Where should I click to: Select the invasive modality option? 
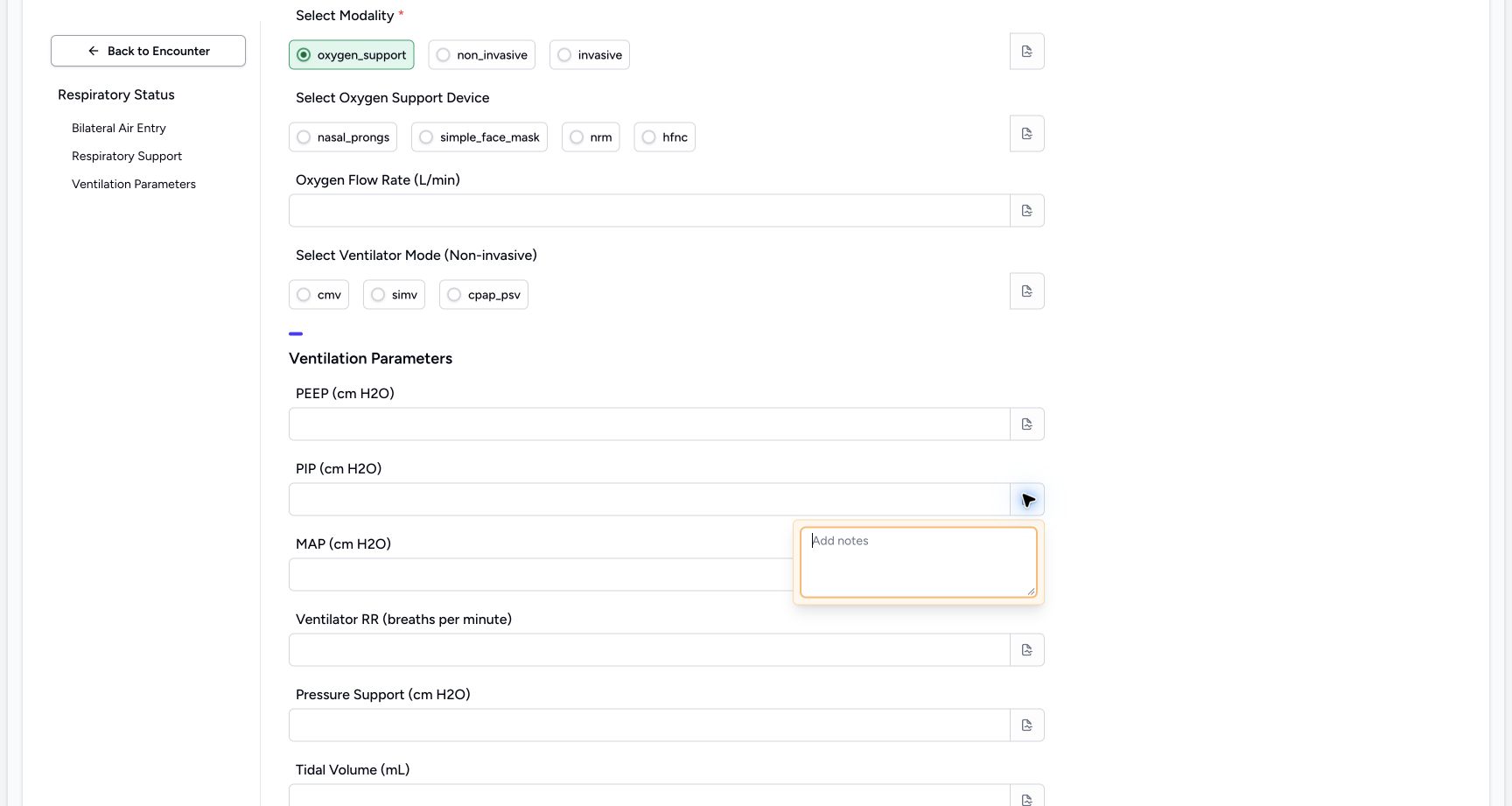point(590,55)
